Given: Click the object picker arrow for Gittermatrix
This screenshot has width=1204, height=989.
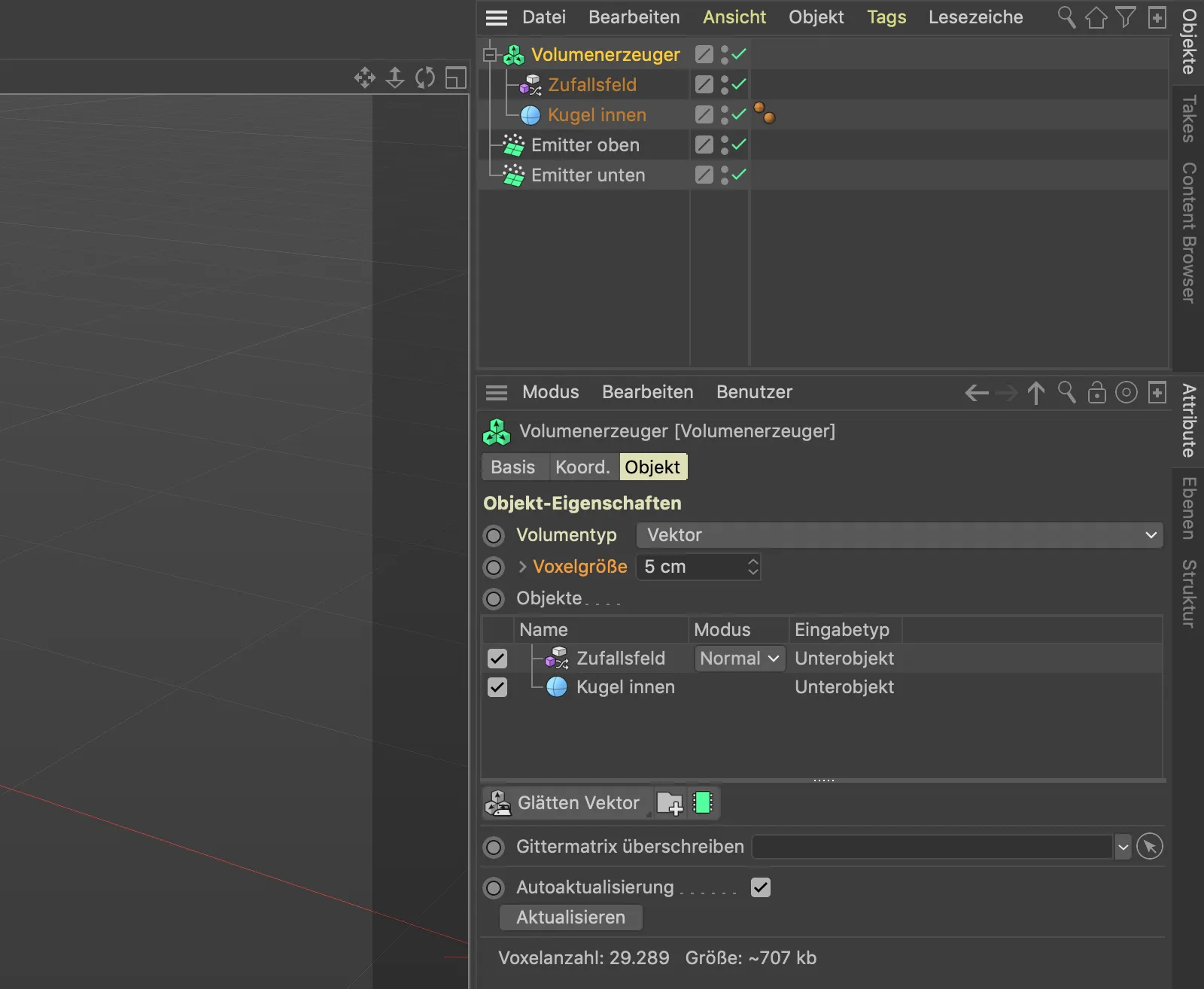Looking at the screenshot, I should click(1150, 846).
